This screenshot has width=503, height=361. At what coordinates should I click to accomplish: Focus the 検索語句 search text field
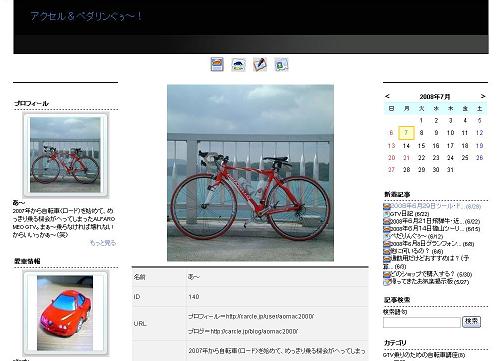point(422,322)
